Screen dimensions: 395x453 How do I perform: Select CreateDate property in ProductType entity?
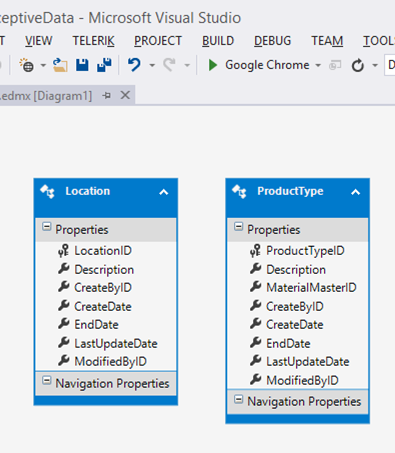click(295, 325)
